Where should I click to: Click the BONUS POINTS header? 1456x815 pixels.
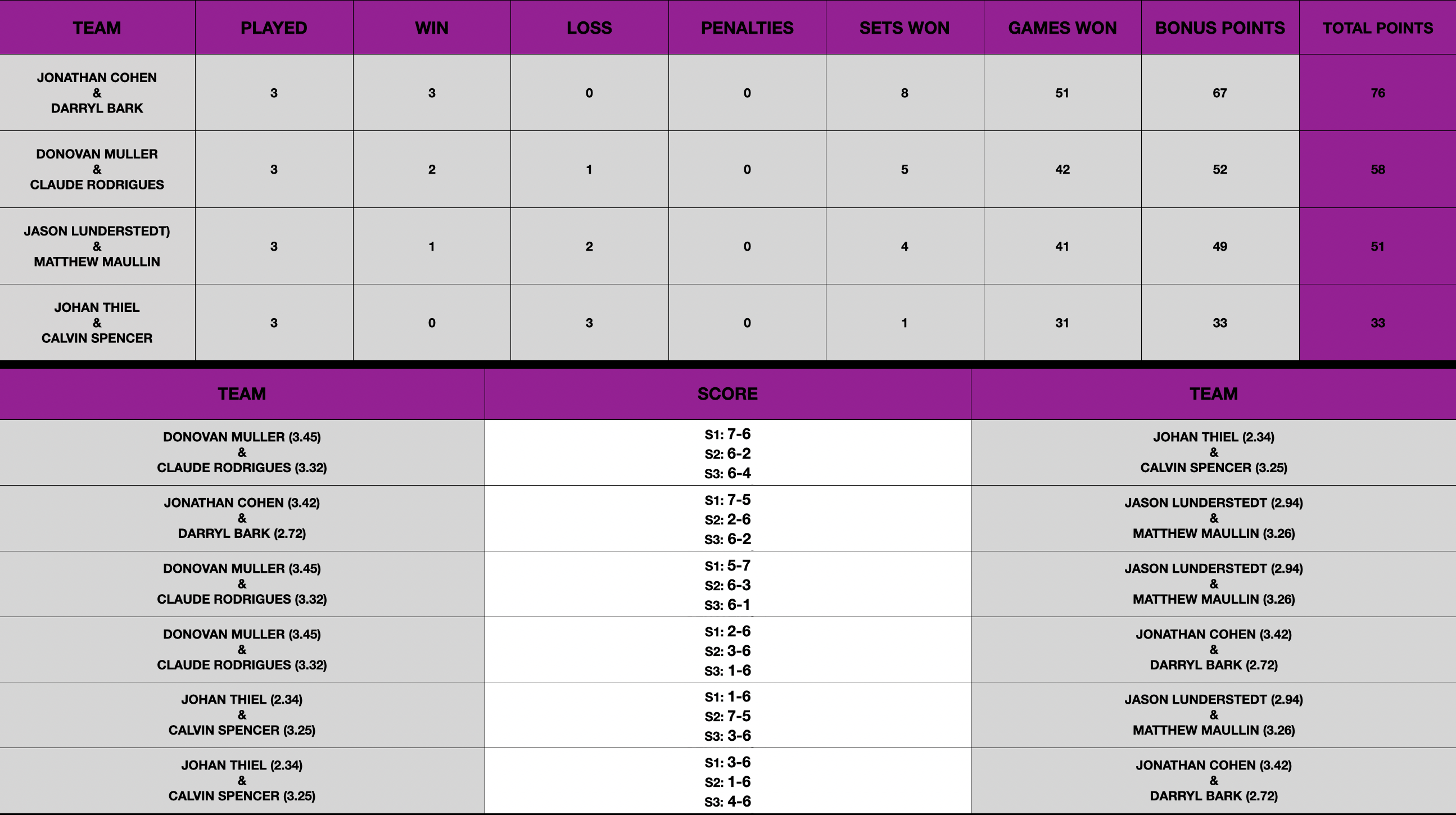[x=1220, y=28]
